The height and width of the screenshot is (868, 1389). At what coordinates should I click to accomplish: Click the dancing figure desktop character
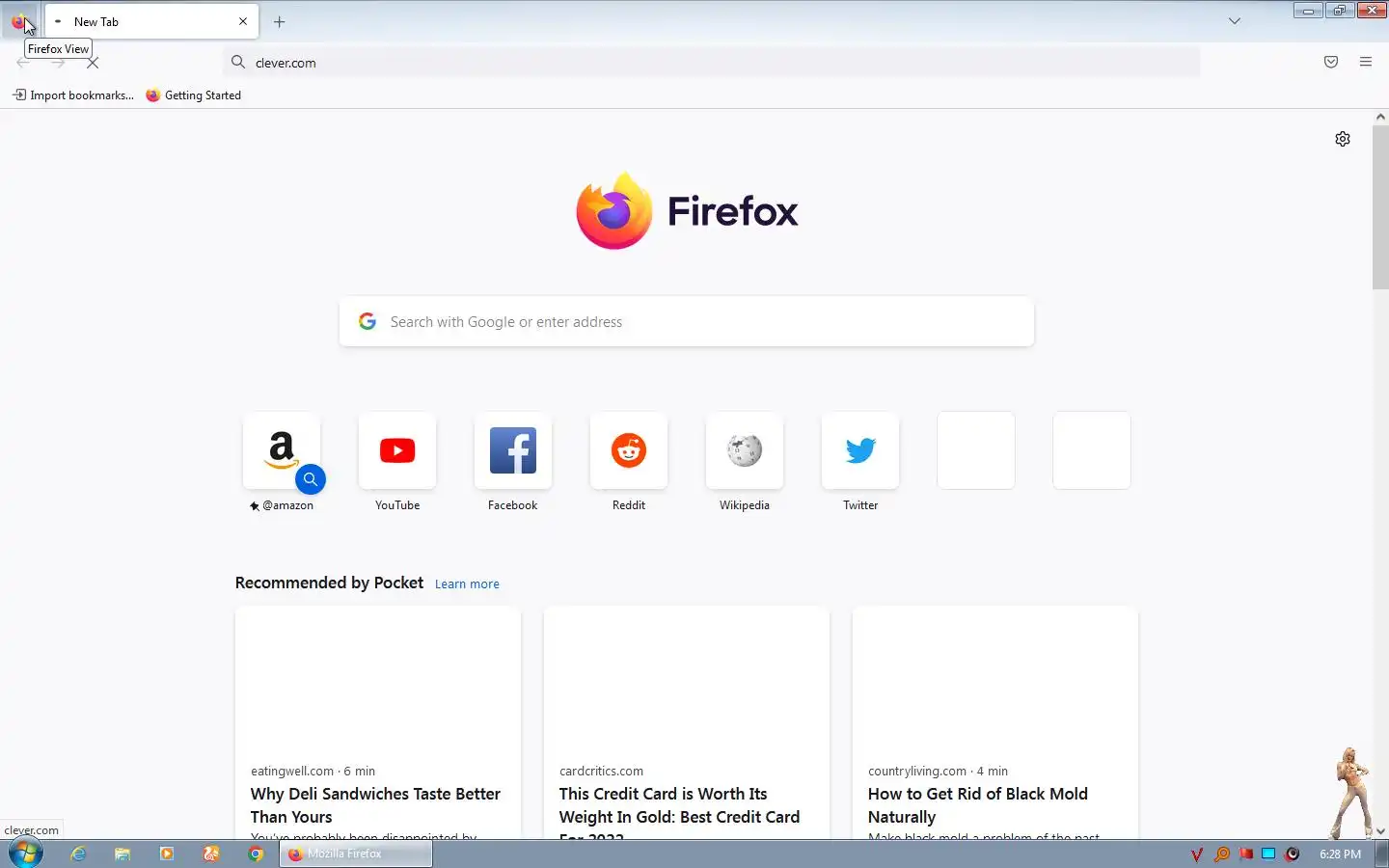(x=1351, y=793)
